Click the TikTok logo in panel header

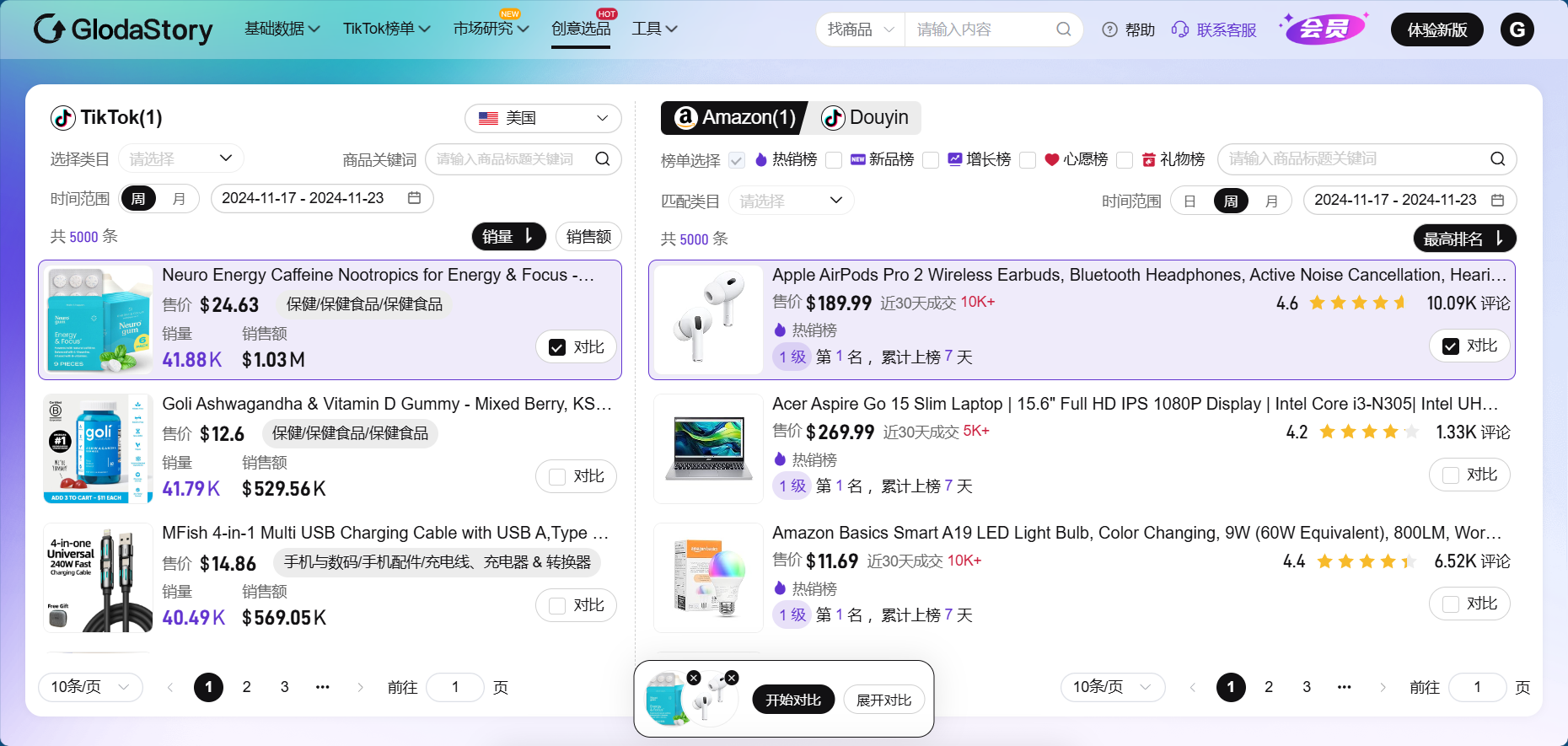63,118
